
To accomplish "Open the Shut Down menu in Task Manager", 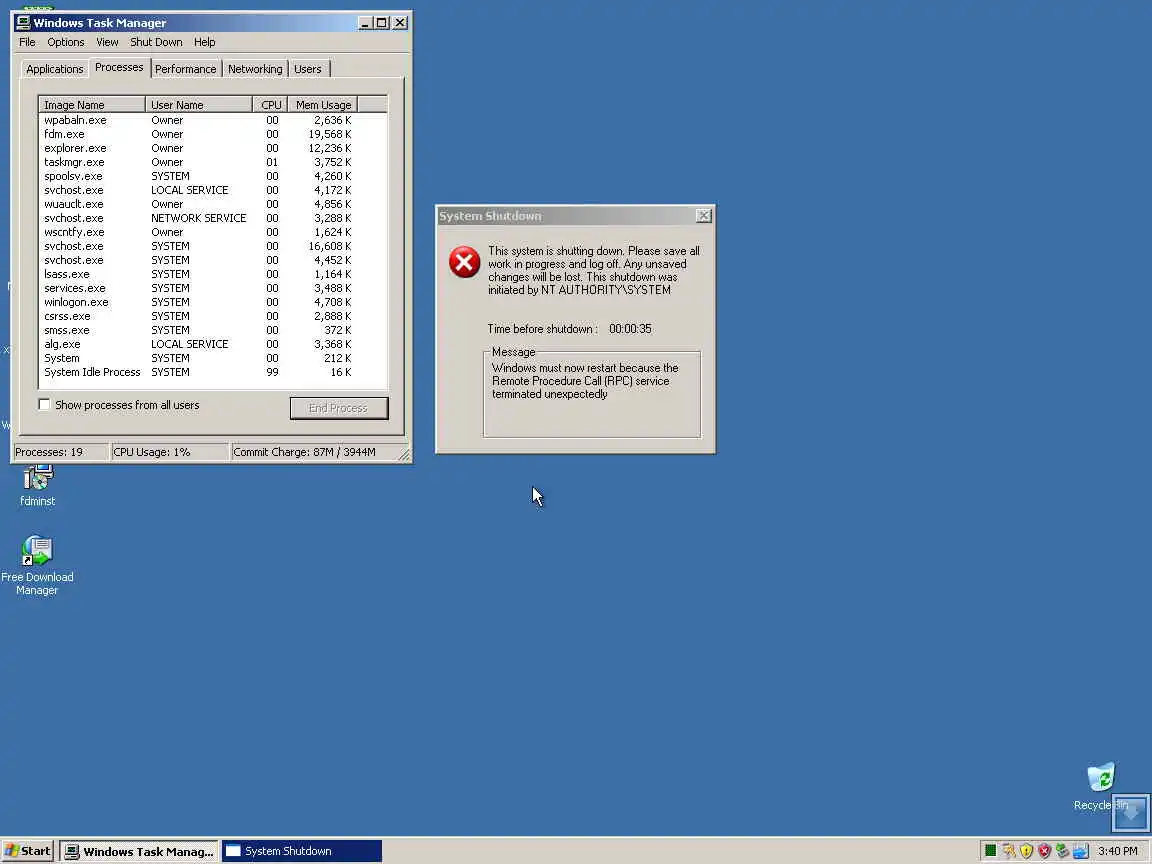I will pos(156,42).
